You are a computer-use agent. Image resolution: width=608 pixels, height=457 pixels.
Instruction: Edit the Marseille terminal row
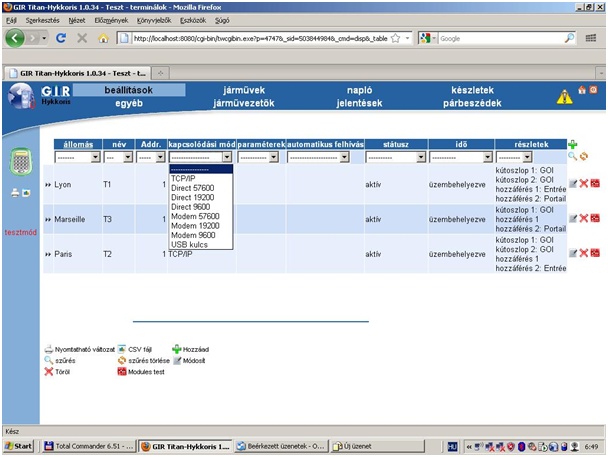[573, 219]
